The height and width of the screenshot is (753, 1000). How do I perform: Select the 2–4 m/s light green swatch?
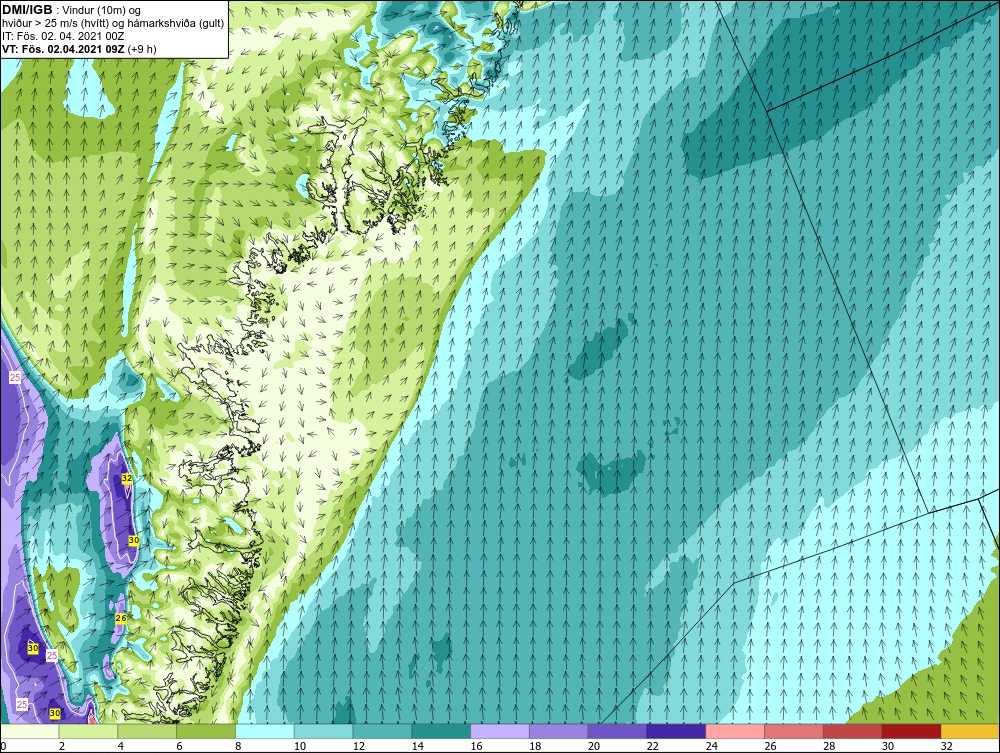(x=88, y=732)
